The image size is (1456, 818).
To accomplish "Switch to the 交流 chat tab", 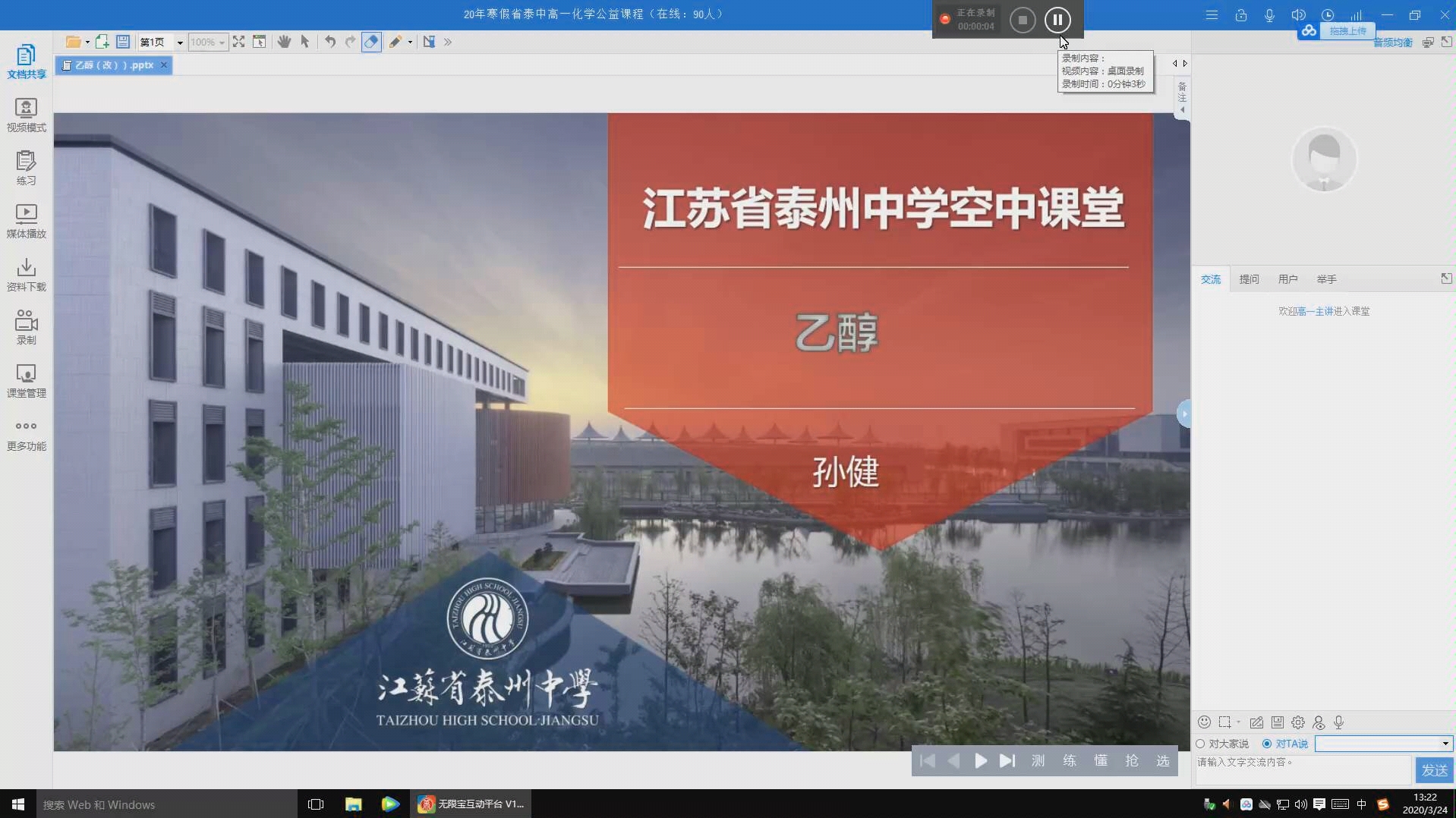I will click(x=1211, y=279).
